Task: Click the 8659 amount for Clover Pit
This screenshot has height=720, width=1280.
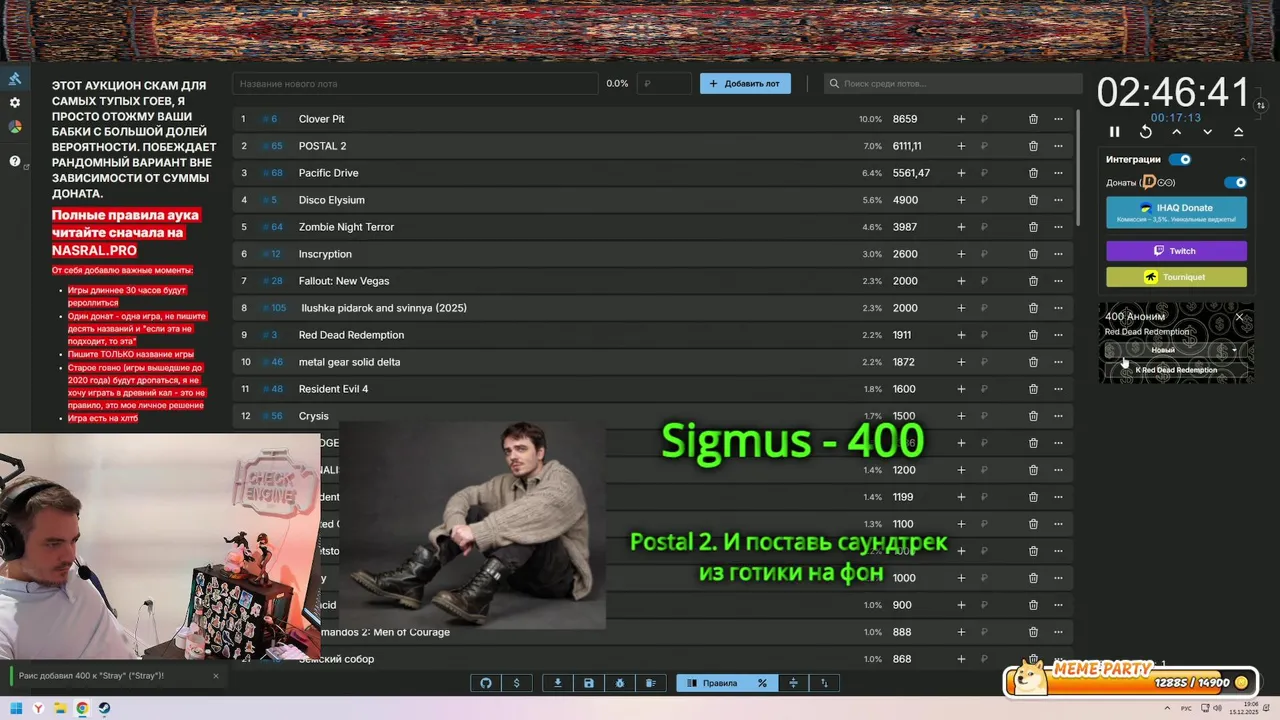Action: (x=905, y=119)
